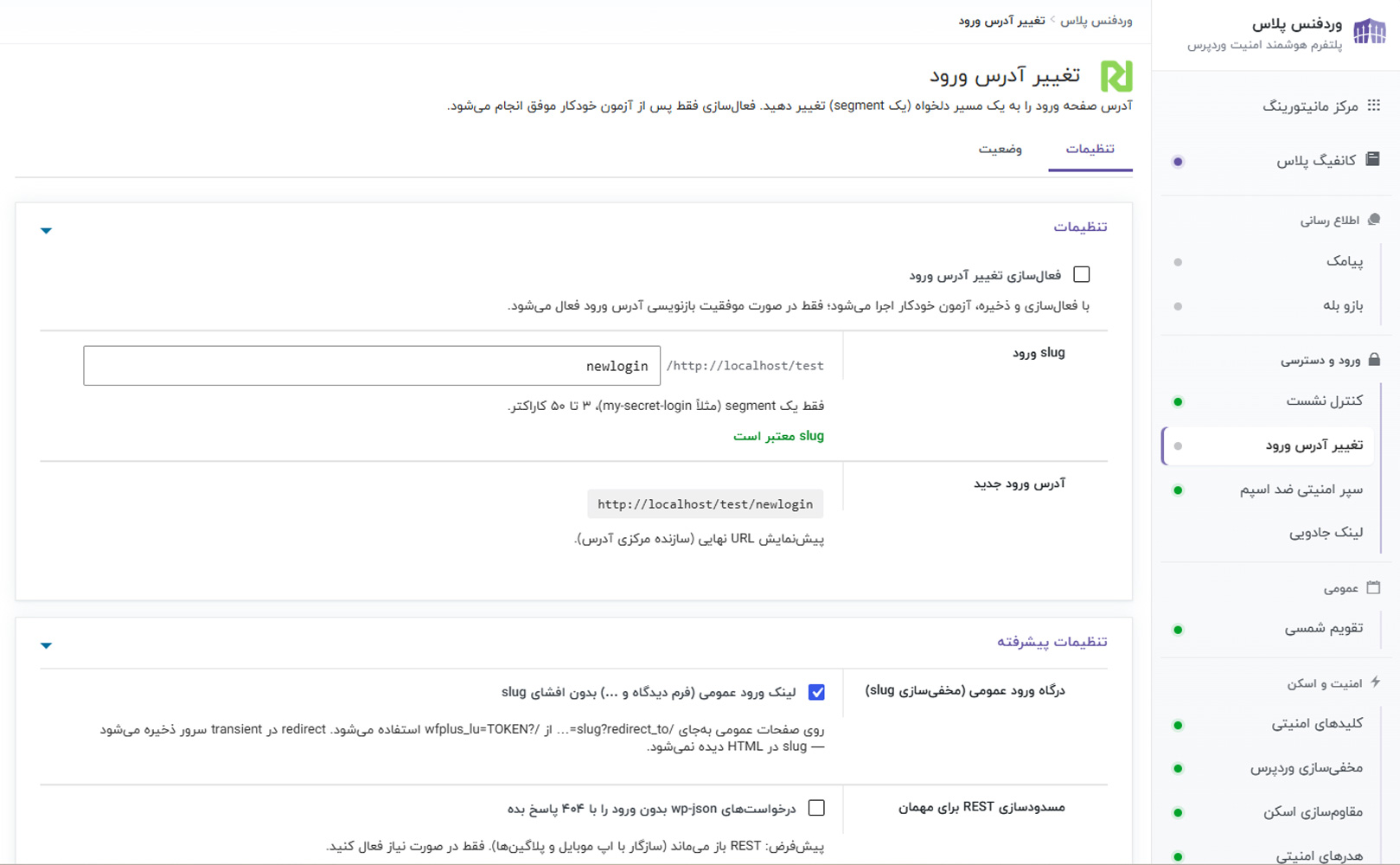Switch to the وضعیت tab
This screenshot has width=1400, height=865.
click(x=1000, y=150)
